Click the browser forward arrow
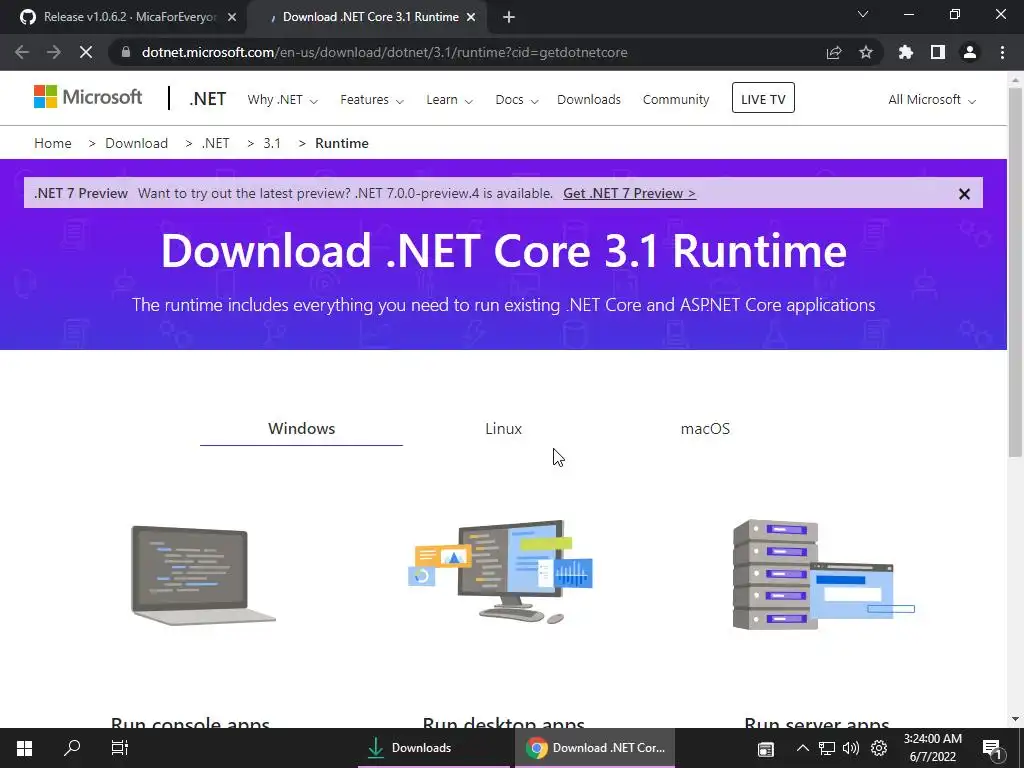1024x768 pixels. (x=54, y=52)
